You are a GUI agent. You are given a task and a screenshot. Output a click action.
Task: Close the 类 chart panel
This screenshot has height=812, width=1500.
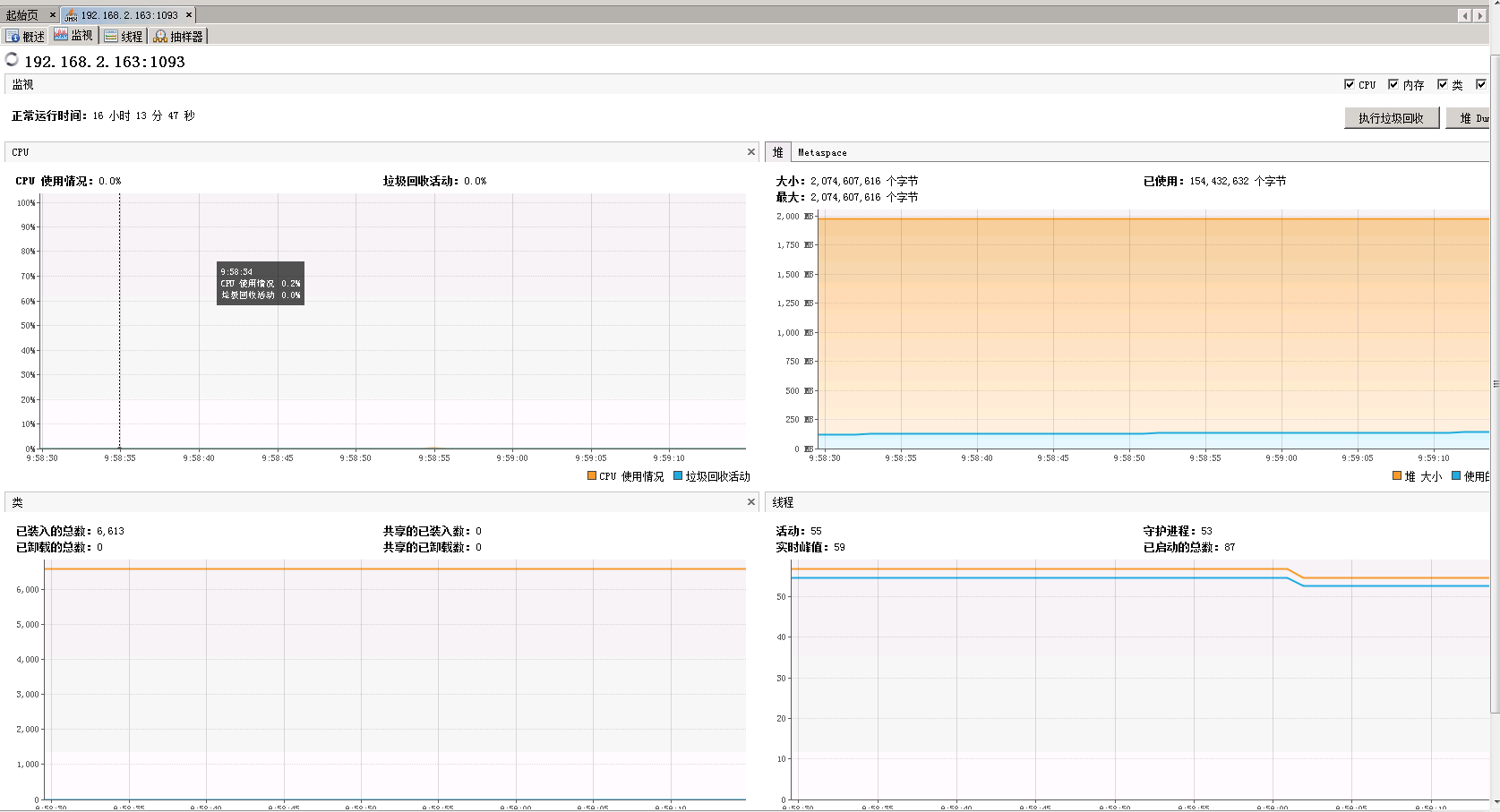tap(751, 502)
